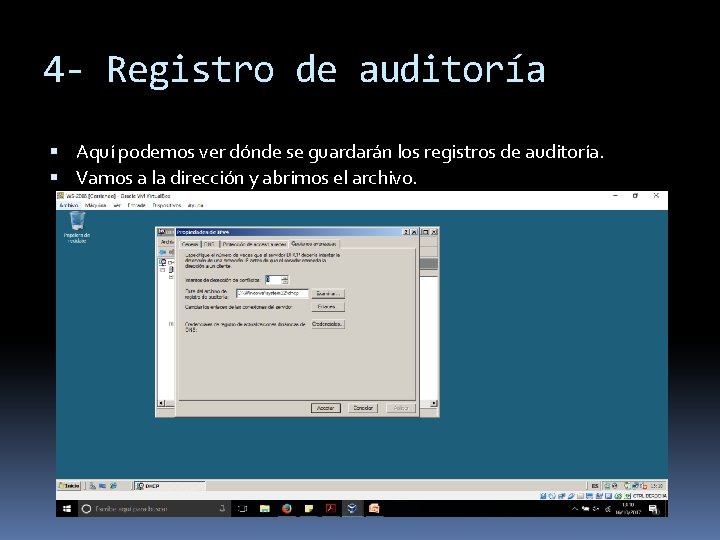Open File Explorer from host taskbar
Viewport: 720px width, 540px height.
tap(264, 509)
